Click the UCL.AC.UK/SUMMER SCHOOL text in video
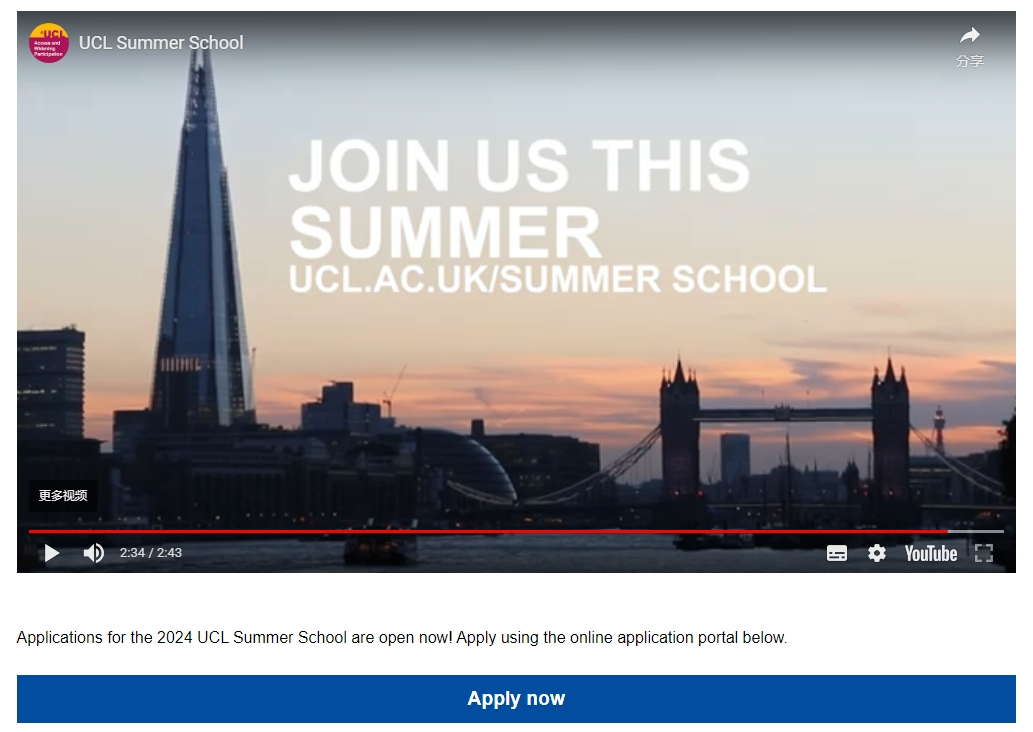 pyautogui.click(x=557, y=279)
